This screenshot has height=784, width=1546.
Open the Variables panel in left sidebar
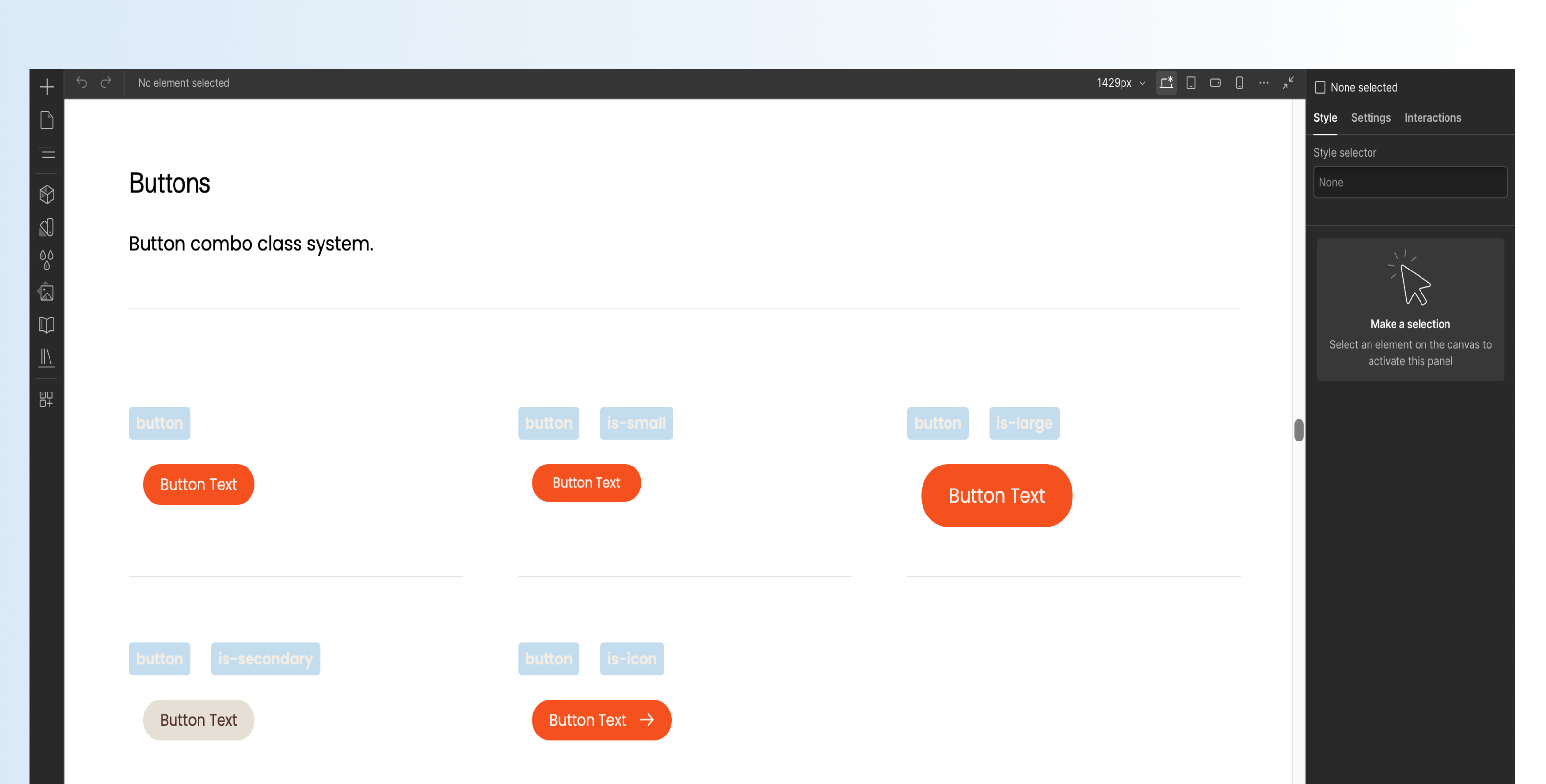coord(47,227)
